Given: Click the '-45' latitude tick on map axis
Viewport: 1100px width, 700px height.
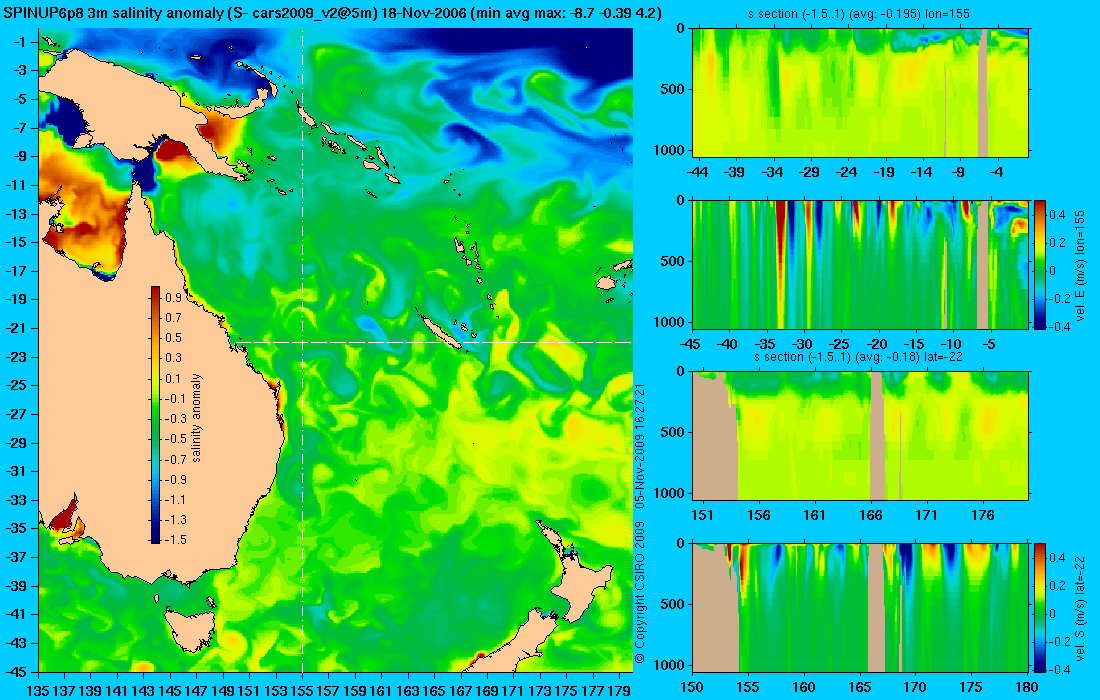Looking at the screenshot, I should click(x=16, y=671).
